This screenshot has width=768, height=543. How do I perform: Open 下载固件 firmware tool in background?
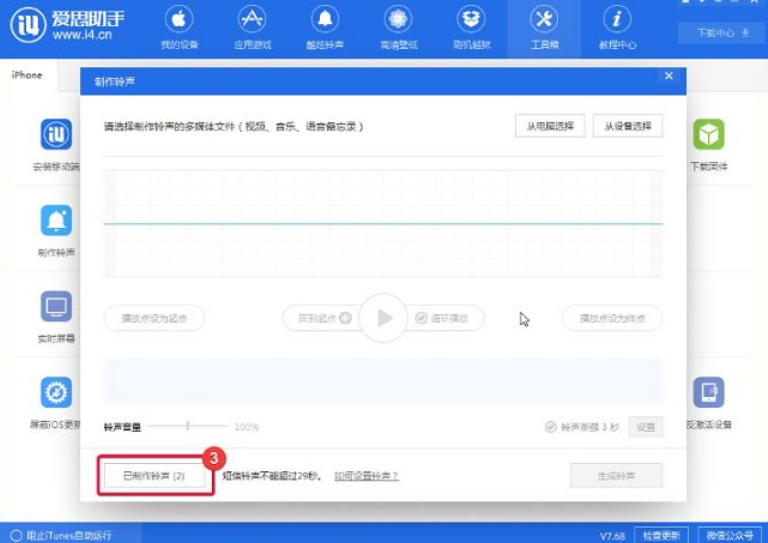pos(708,145)
